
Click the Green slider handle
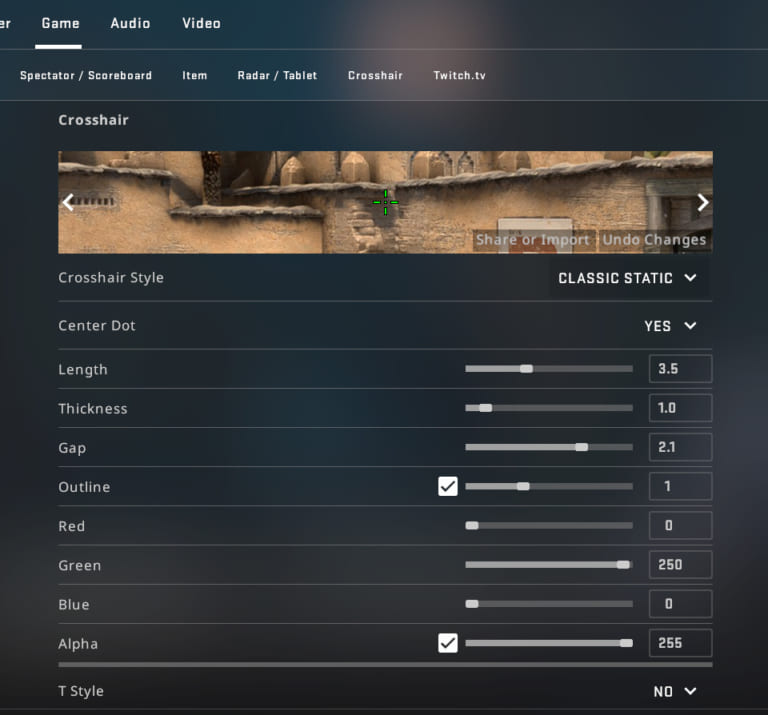click(623, 565)
